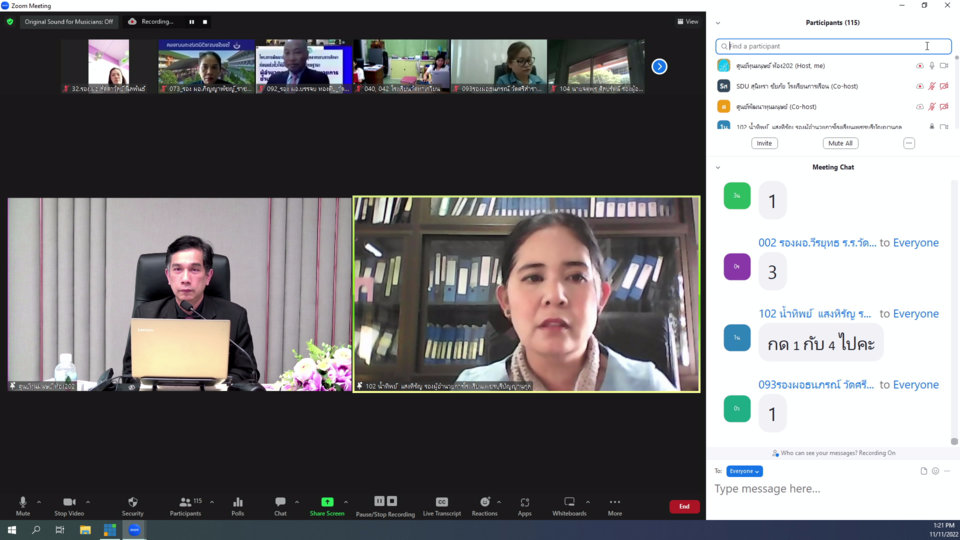Expand Whiteboards options arrow
960x540 pixels.
click(588, 502)
